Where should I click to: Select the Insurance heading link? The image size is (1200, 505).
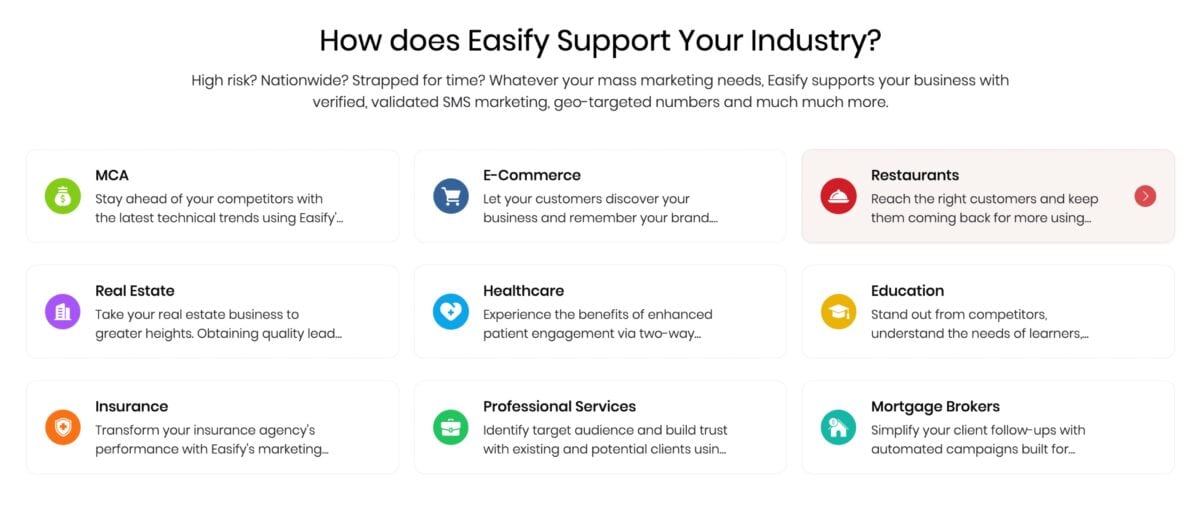click(131, 407)
